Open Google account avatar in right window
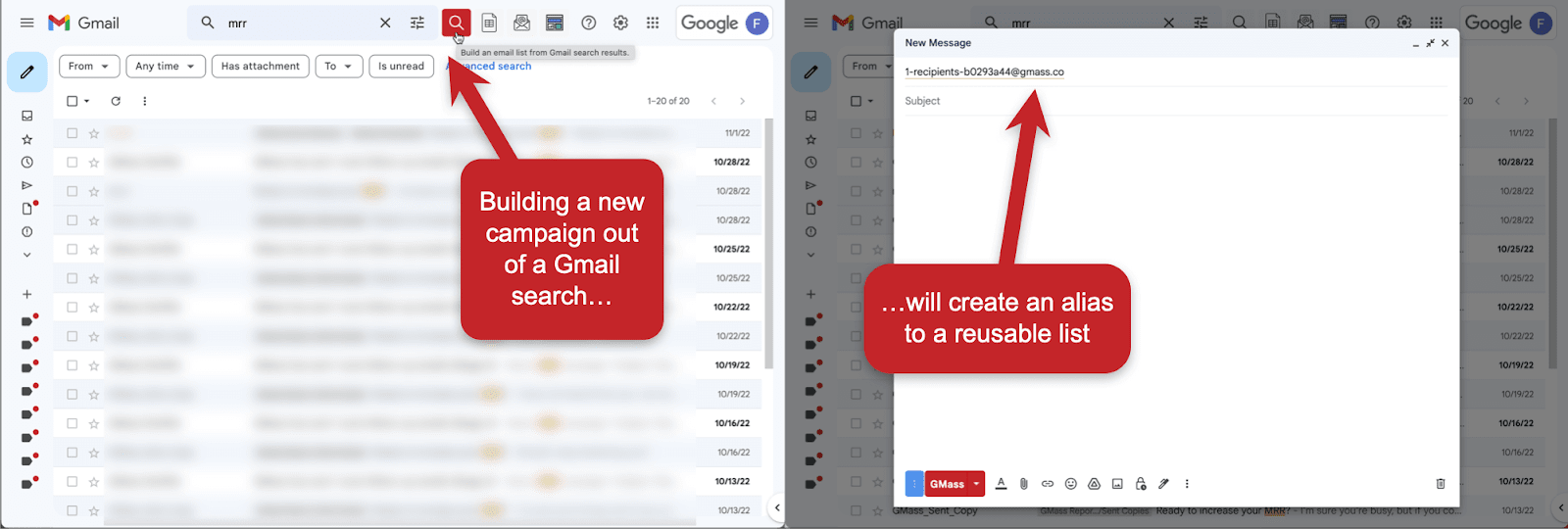The height and width of the screenshot is (529, 1568). coord(1541,23)
